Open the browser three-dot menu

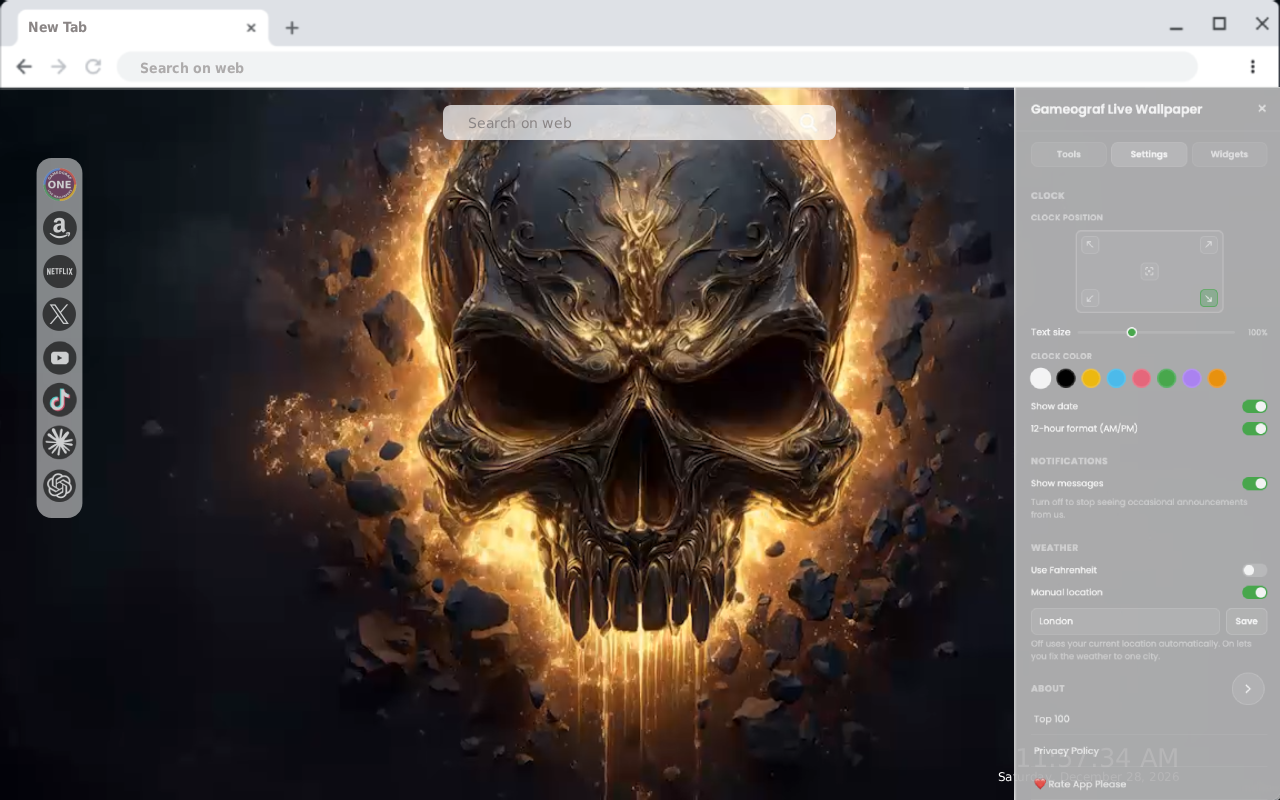(x=1252, y=67)
